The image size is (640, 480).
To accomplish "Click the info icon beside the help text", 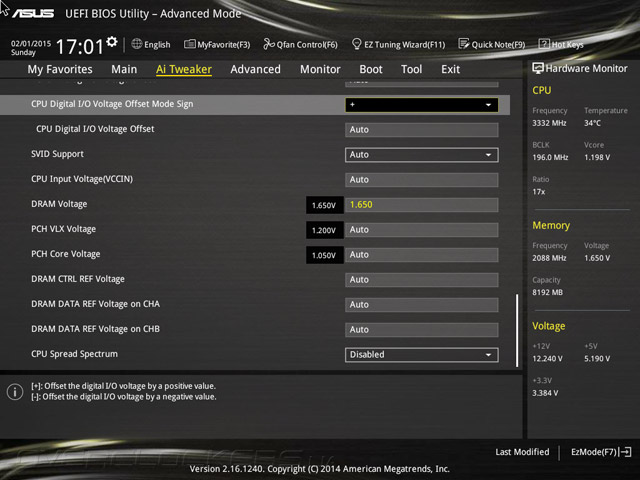I will point(15,392).
